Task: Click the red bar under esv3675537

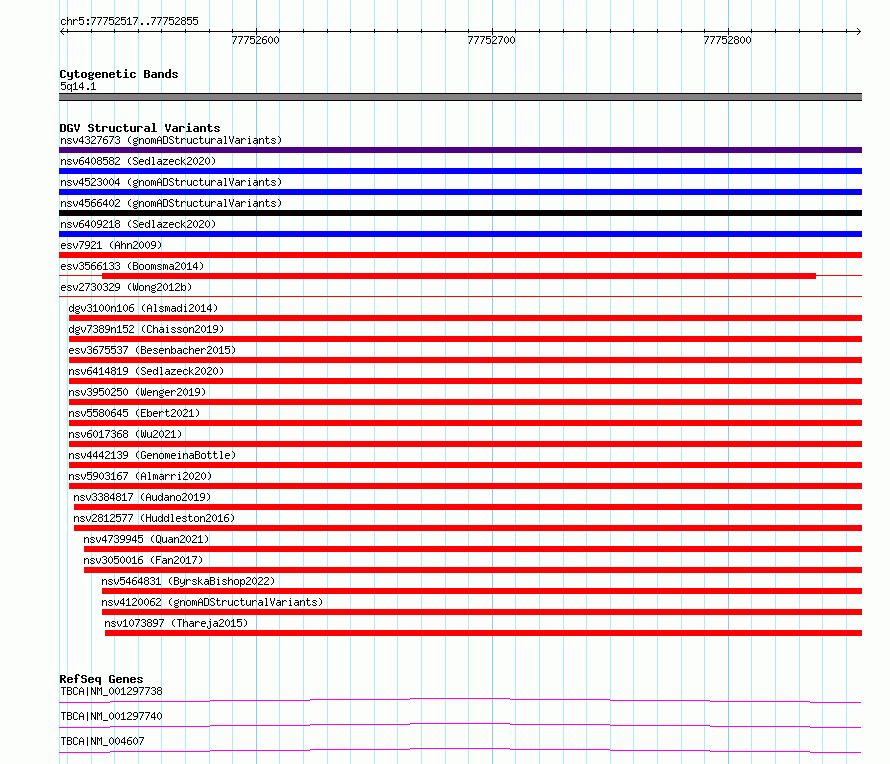Action: click(x=465, y=360)
